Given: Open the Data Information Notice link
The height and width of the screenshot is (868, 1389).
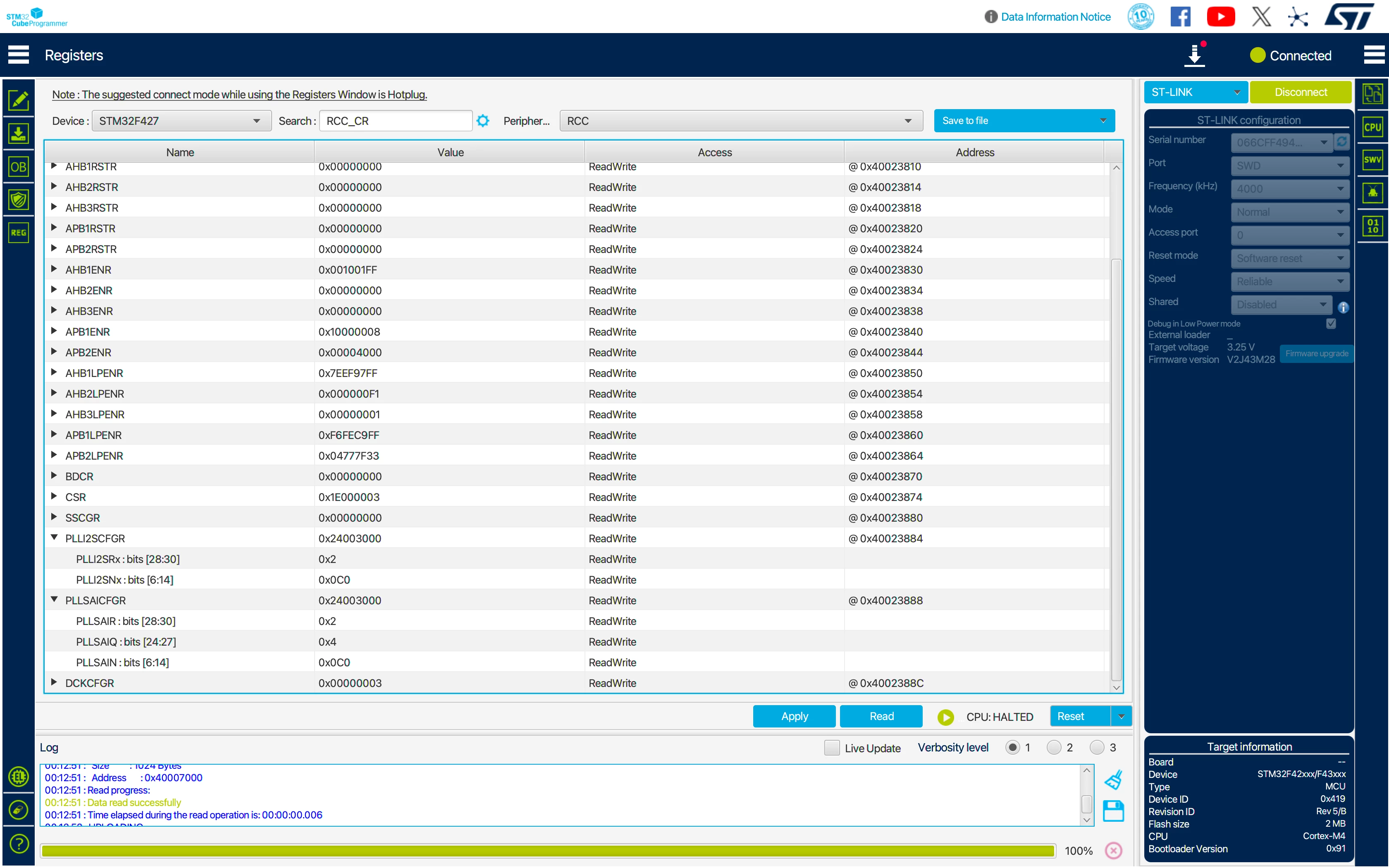Looking at the screenshot, I should 1055,17.
